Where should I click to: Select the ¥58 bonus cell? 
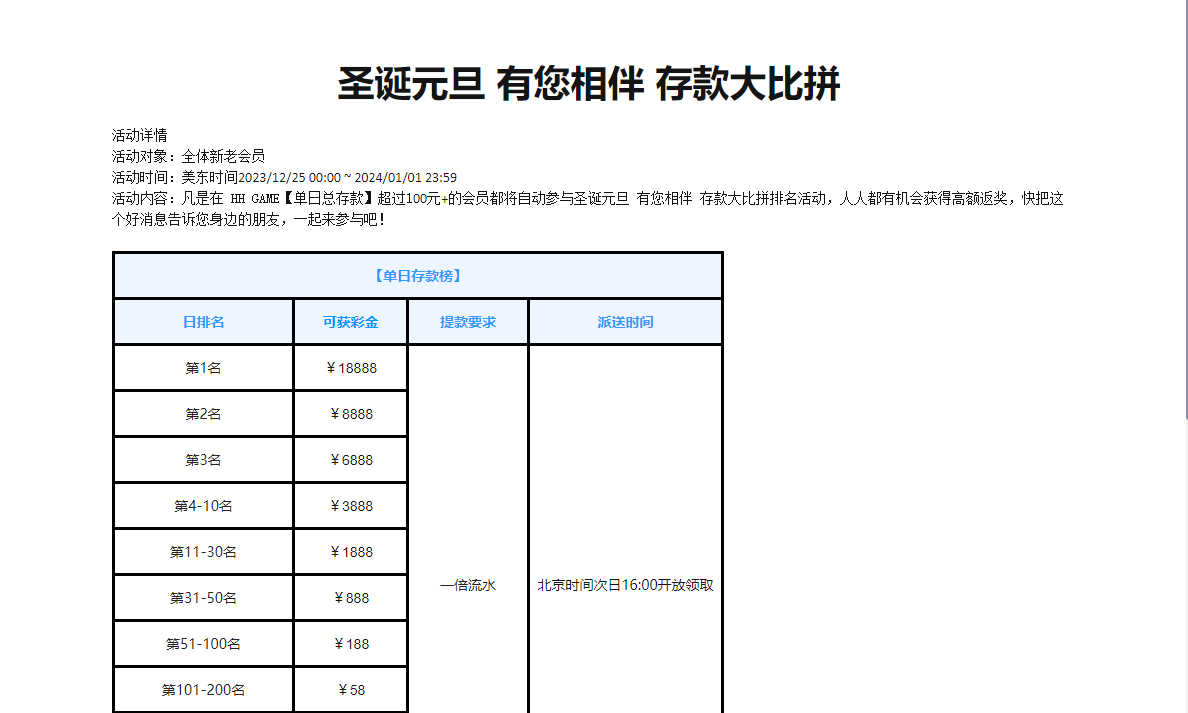click(351, 690)
